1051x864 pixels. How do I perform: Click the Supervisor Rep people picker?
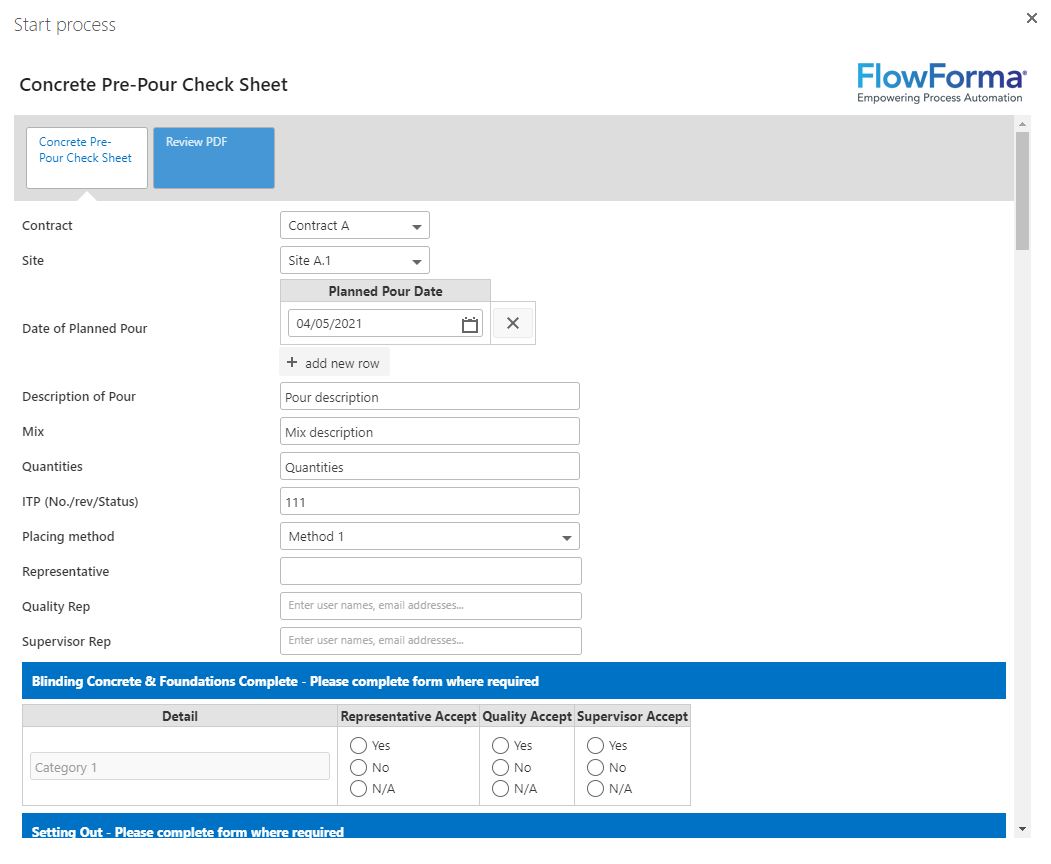[x=431, y=641]
